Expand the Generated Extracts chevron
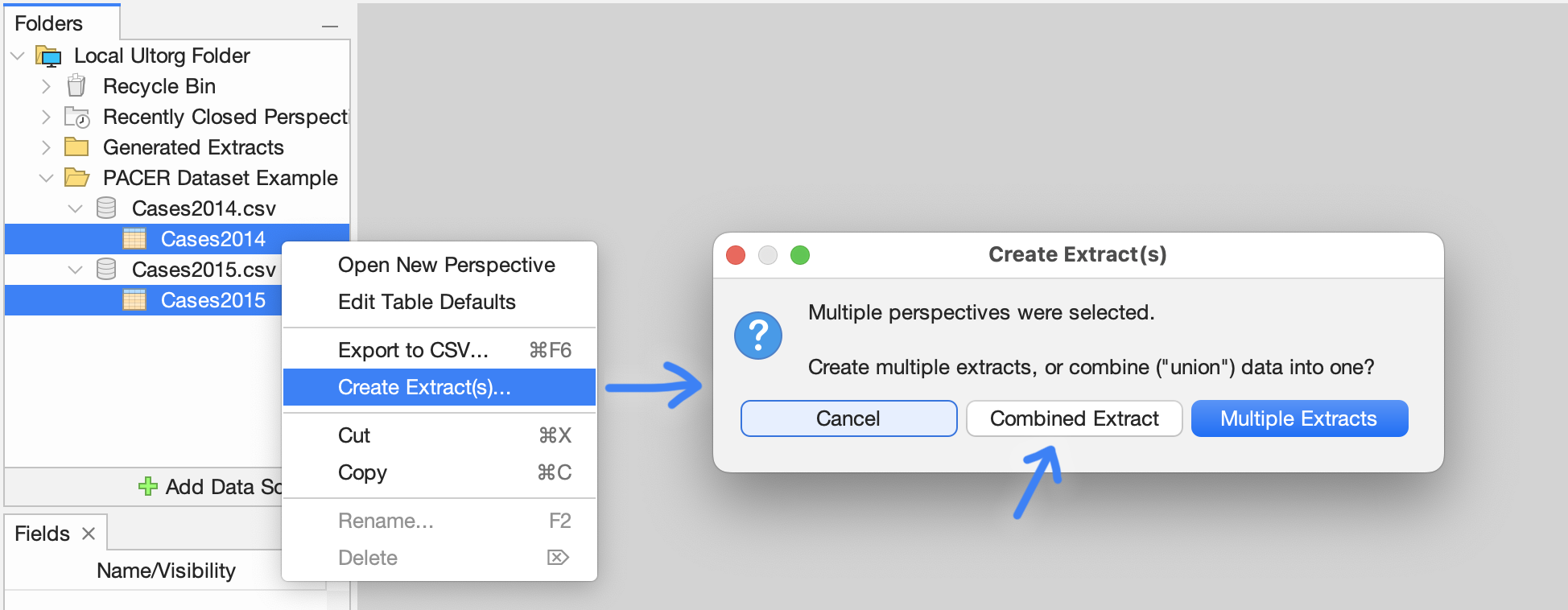Viewport: 1568px width, 610px height. click(x=46, y=146)
